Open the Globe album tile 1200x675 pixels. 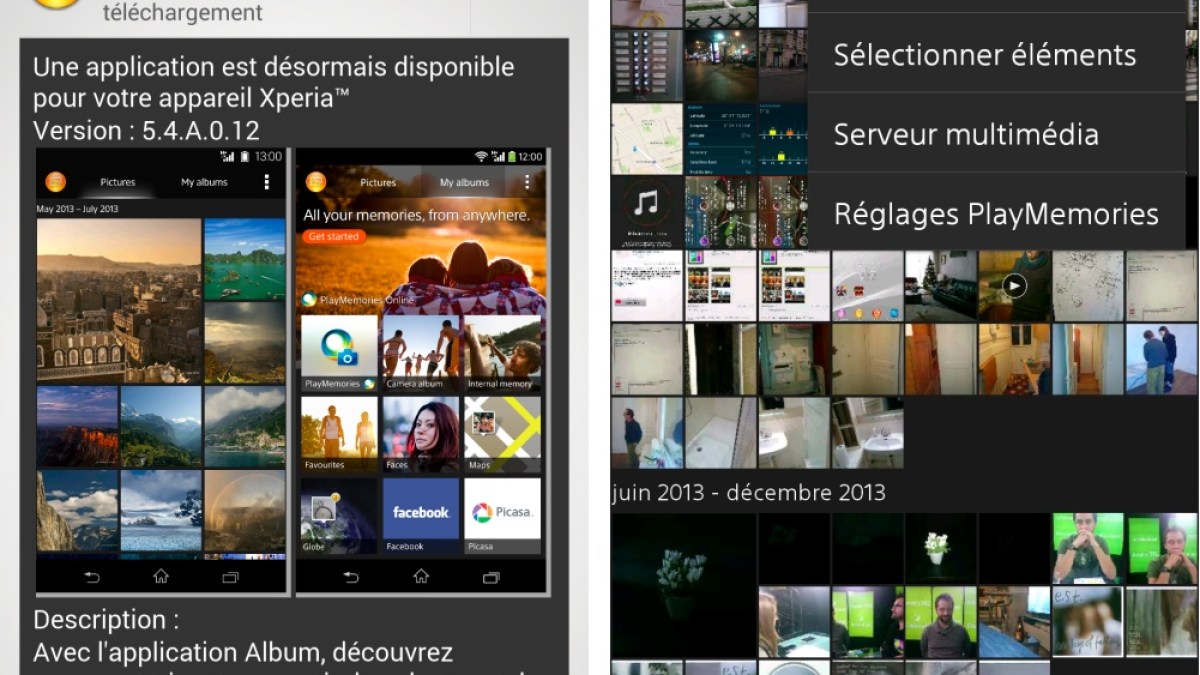[339, 514]
